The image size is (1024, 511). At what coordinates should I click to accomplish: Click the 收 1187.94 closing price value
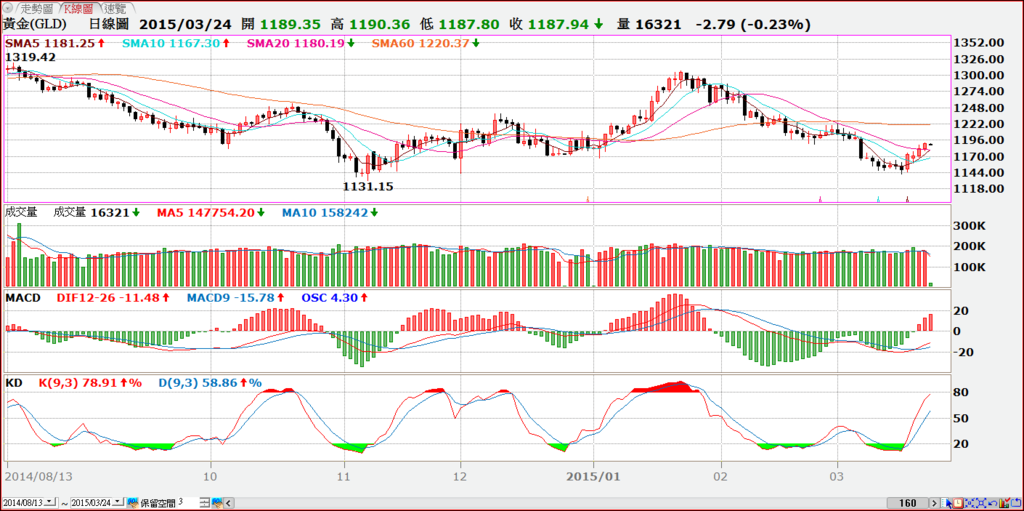pos(556,25)
